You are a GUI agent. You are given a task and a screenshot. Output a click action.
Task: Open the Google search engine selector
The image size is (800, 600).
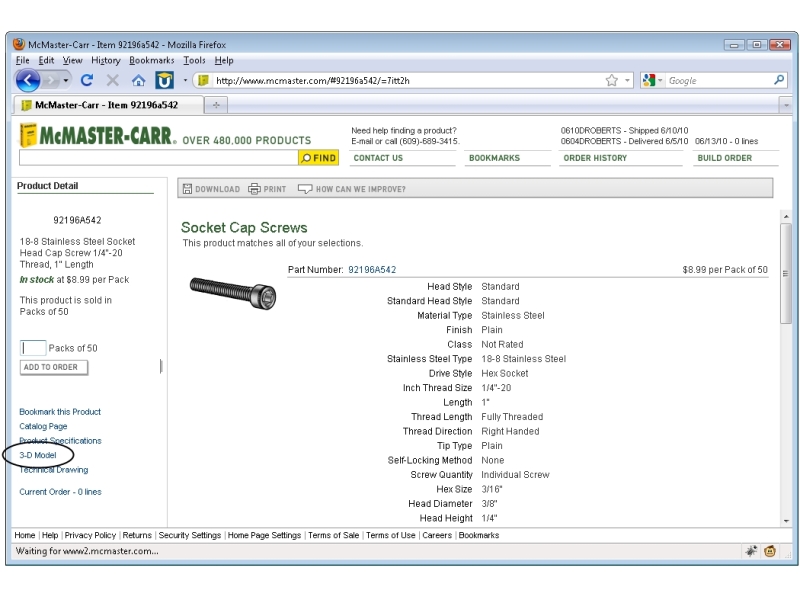tap(653, 80)
